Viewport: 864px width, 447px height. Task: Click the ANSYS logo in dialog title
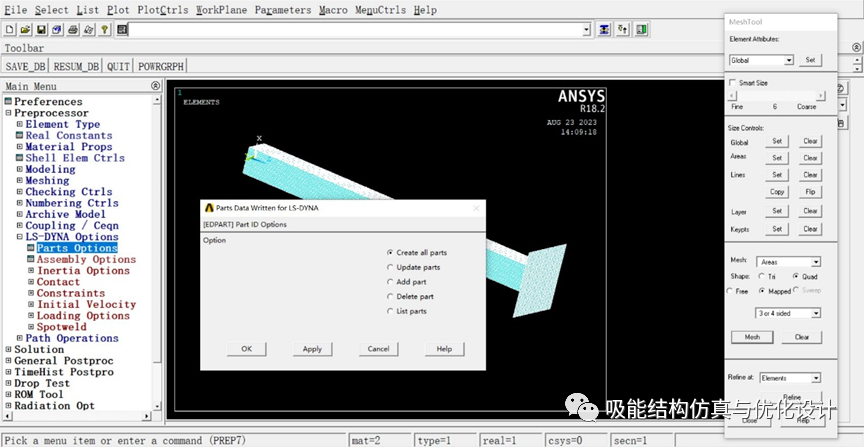(x=209, y=208)
